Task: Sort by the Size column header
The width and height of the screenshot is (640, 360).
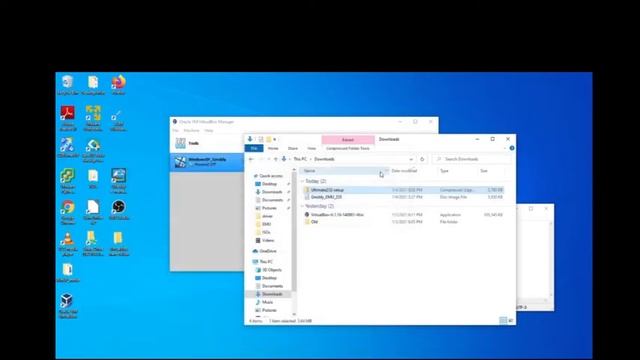Action: (x=484, y=171)
